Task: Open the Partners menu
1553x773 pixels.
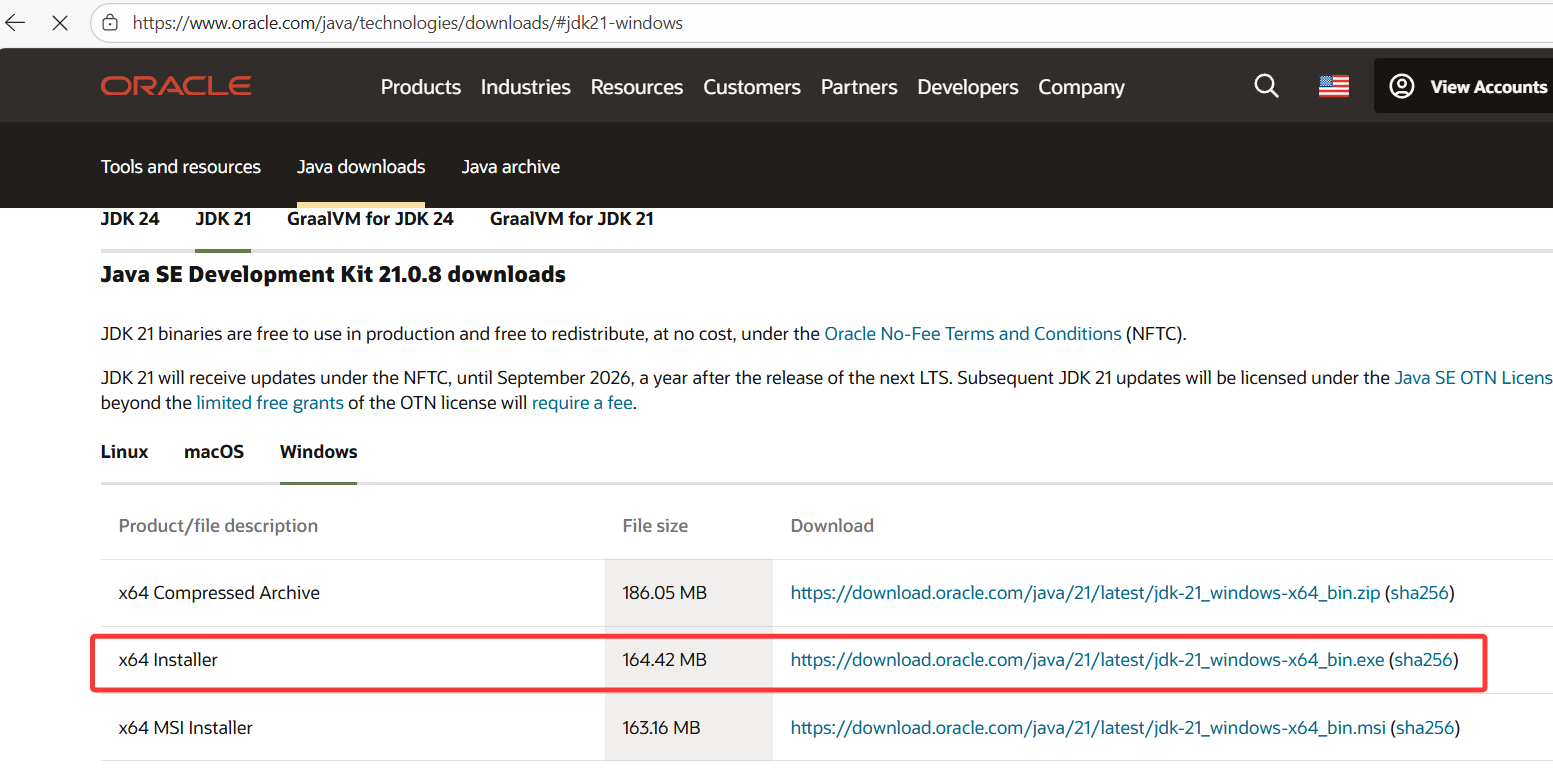Action: [x=859, y=87]
